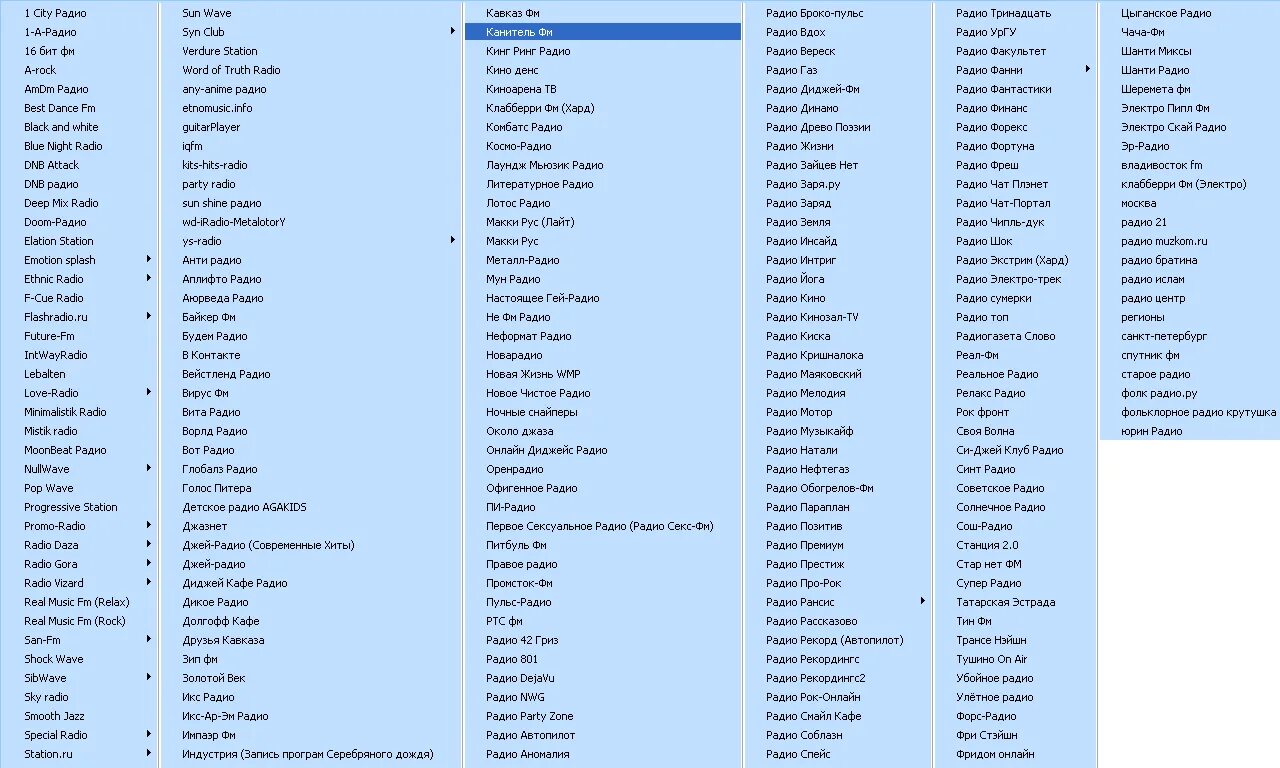Image resolution: width=1280 pixels, height=768 pixels.
Task: Expand the Syn Club submenu arrow
Action: pos(453,32)
